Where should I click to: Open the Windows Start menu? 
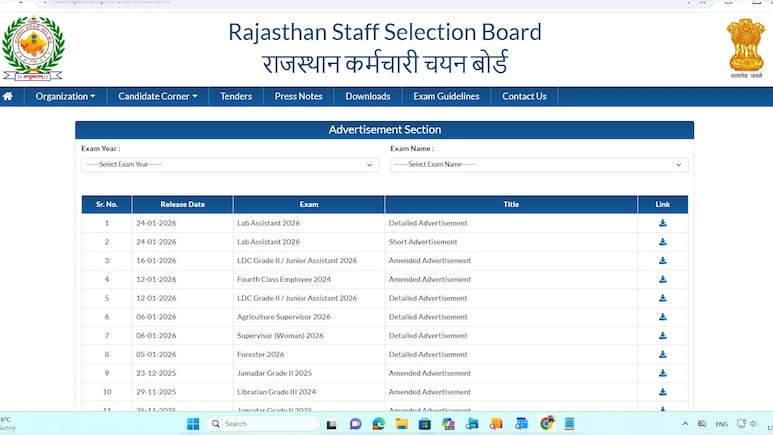(x=193, y=424)
